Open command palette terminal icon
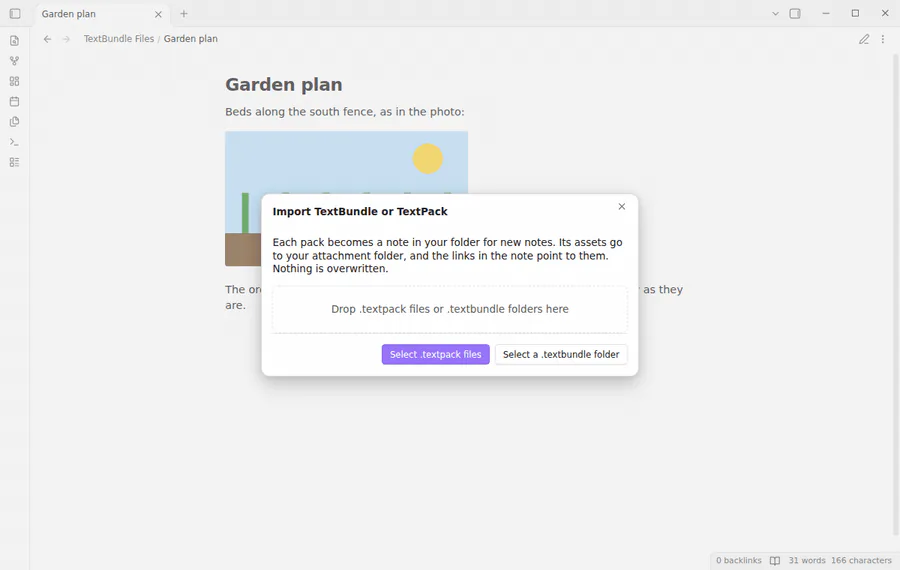 coord(14,142)
